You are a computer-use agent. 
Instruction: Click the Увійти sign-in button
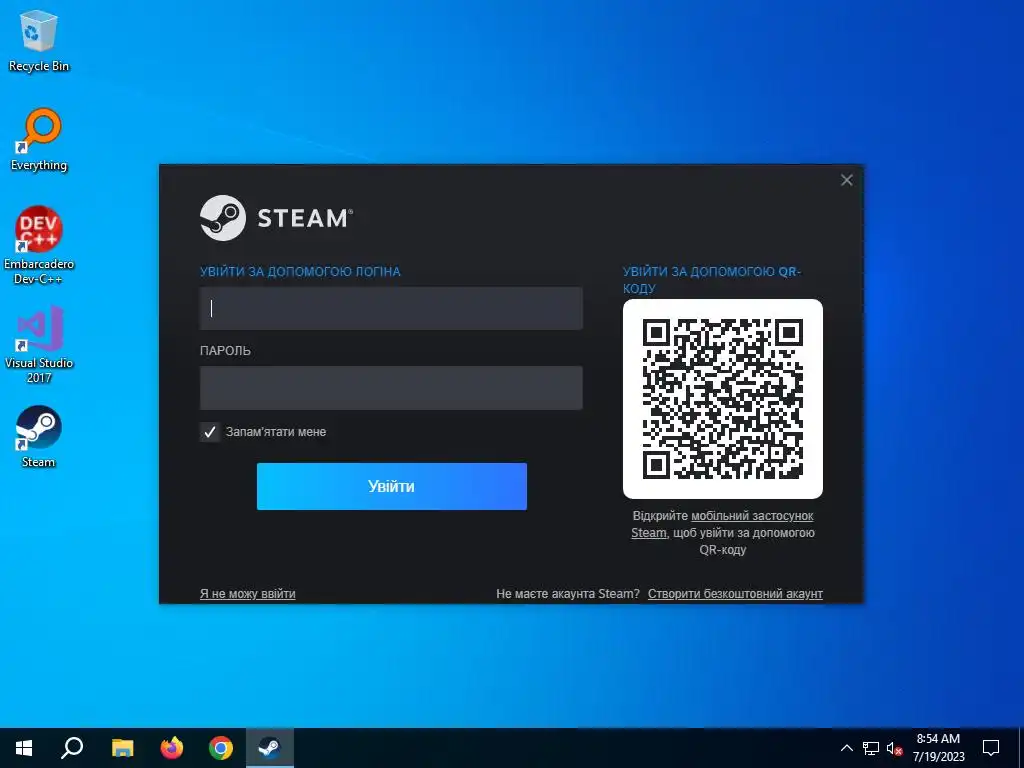[x=391, y=487]
